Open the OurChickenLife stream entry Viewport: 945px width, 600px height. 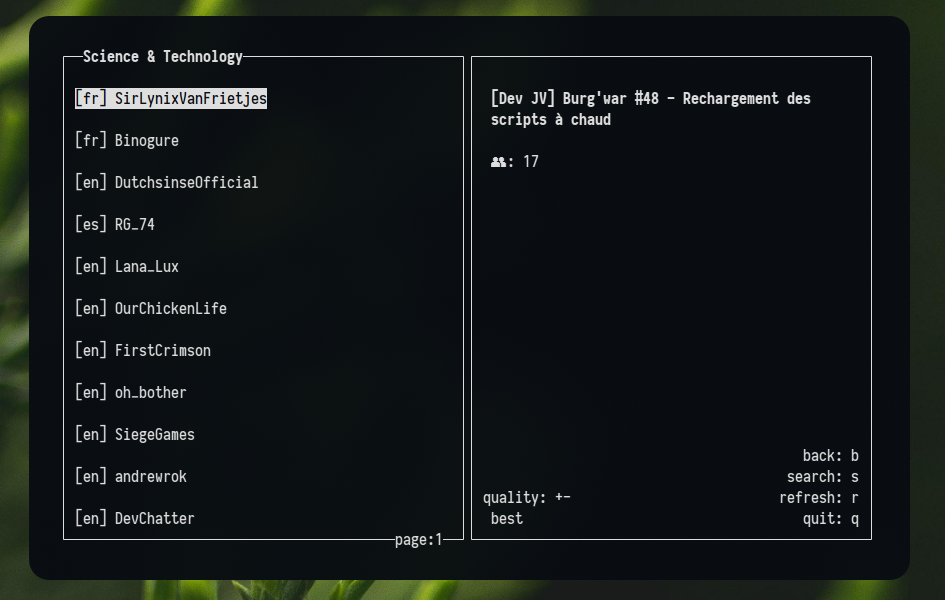pos(172,308)
